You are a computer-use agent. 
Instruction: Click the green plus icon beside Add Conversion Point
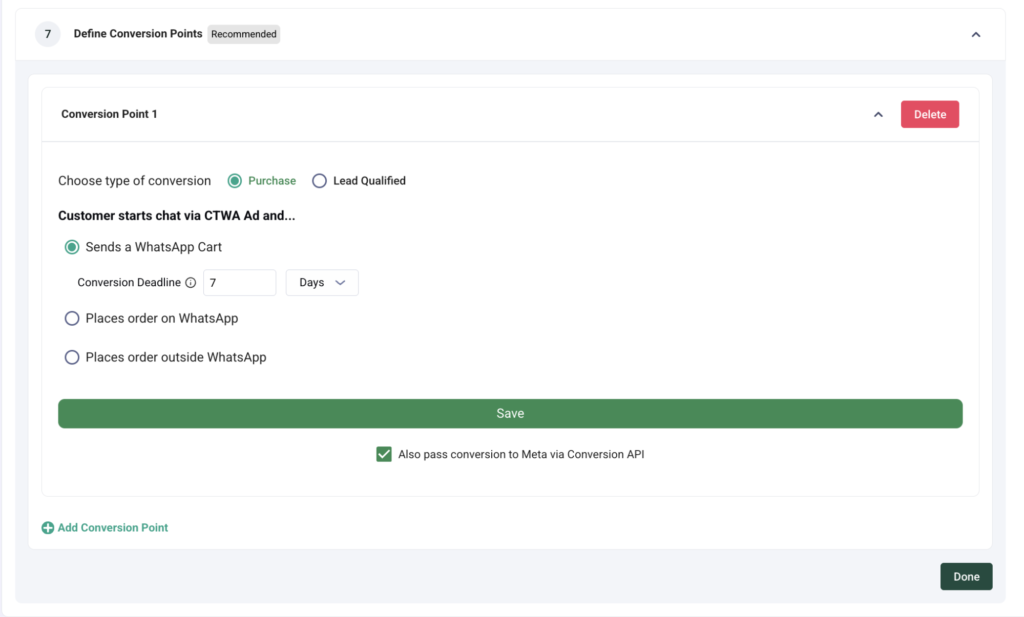click(48, 528)
